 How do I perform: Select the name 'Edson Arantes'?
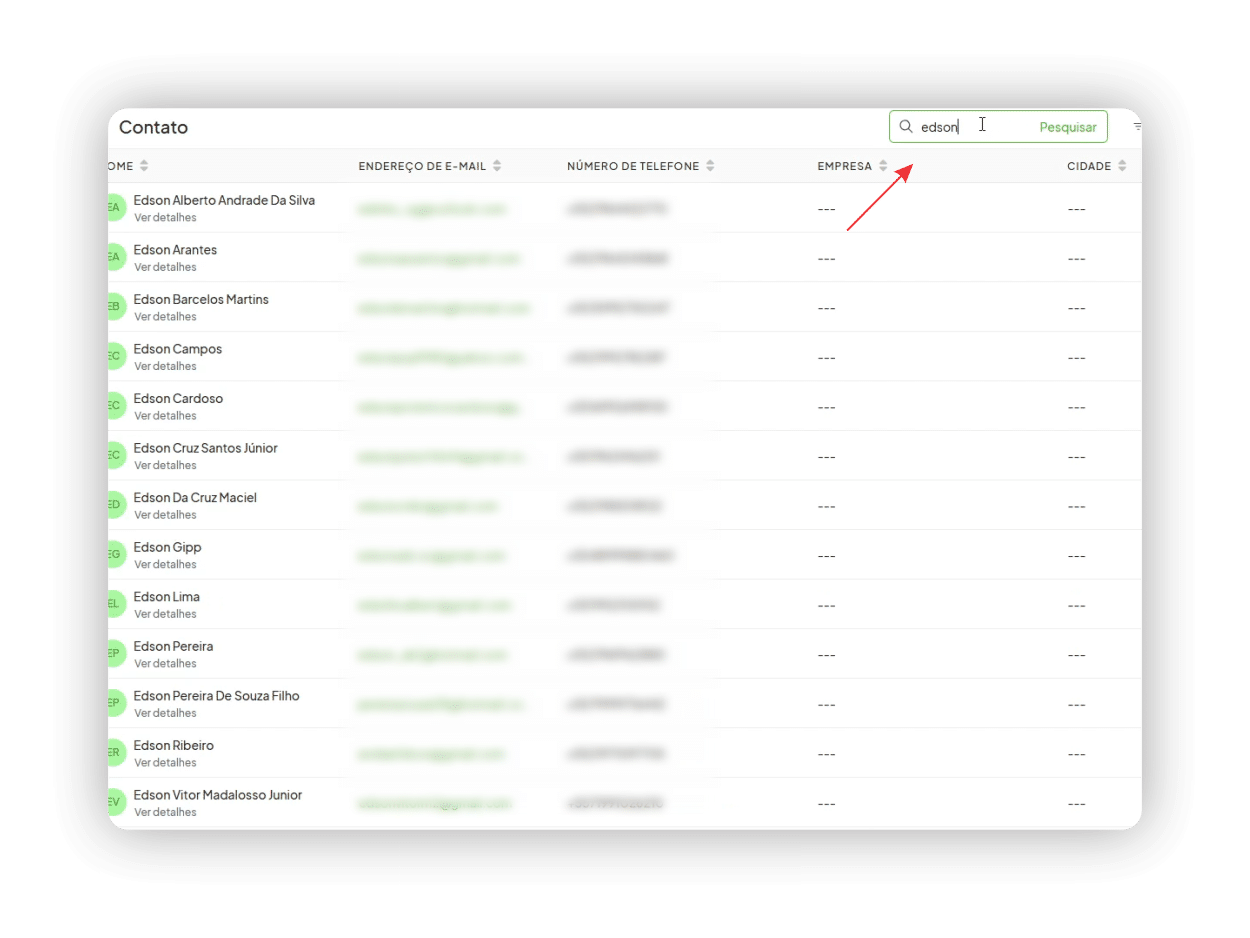pyautogui.click(x=175, y=250)
